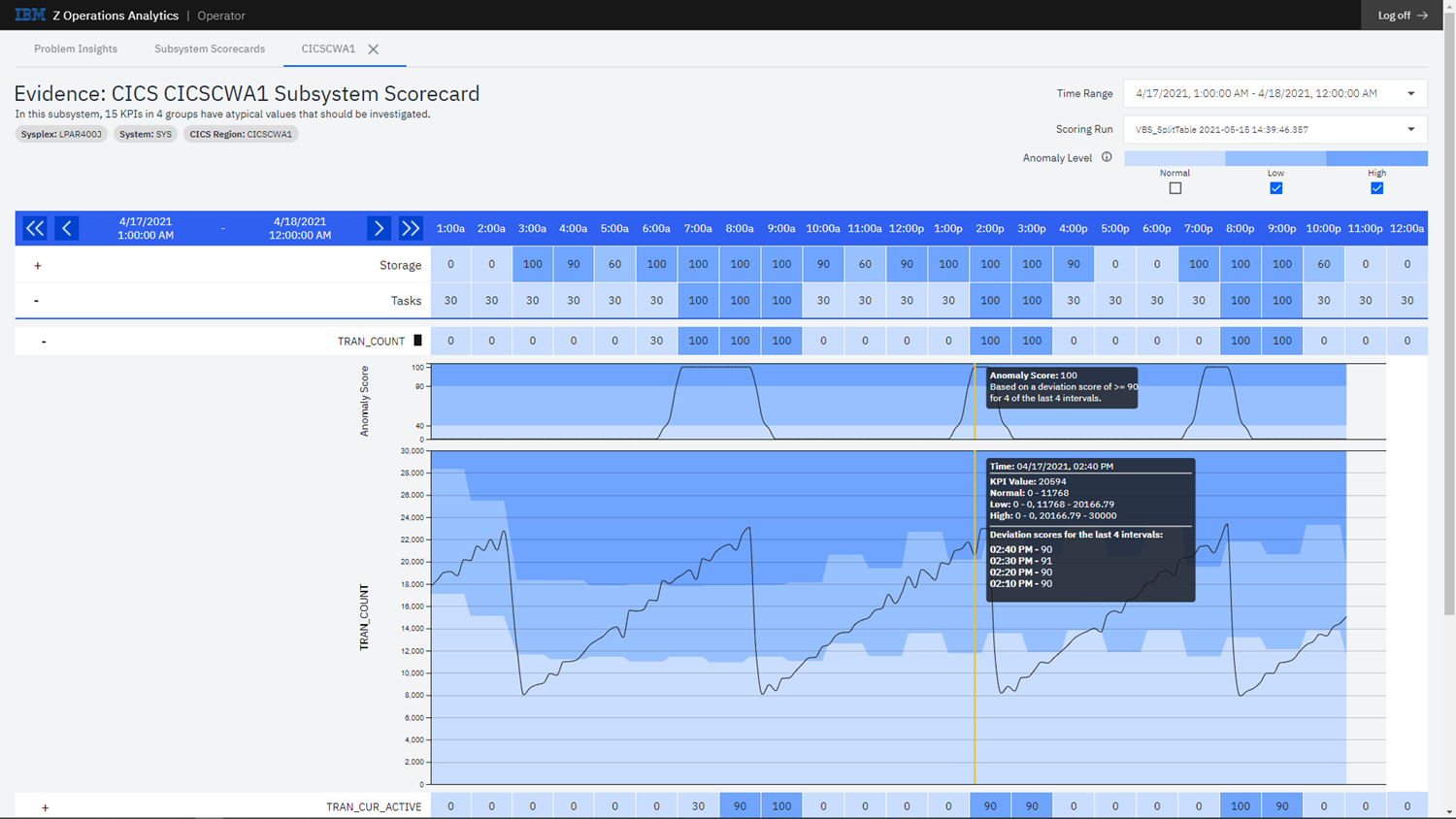This screenshot has height=819, width=1456.
Task: Click the IBM logo in header
Action: click(x=30, y=15)
